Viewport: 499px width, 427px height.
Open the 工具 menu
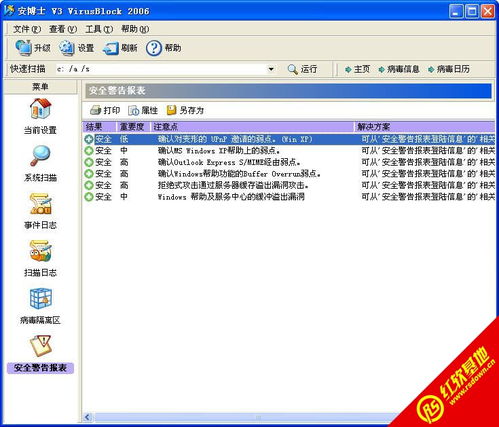click(99, 29)
